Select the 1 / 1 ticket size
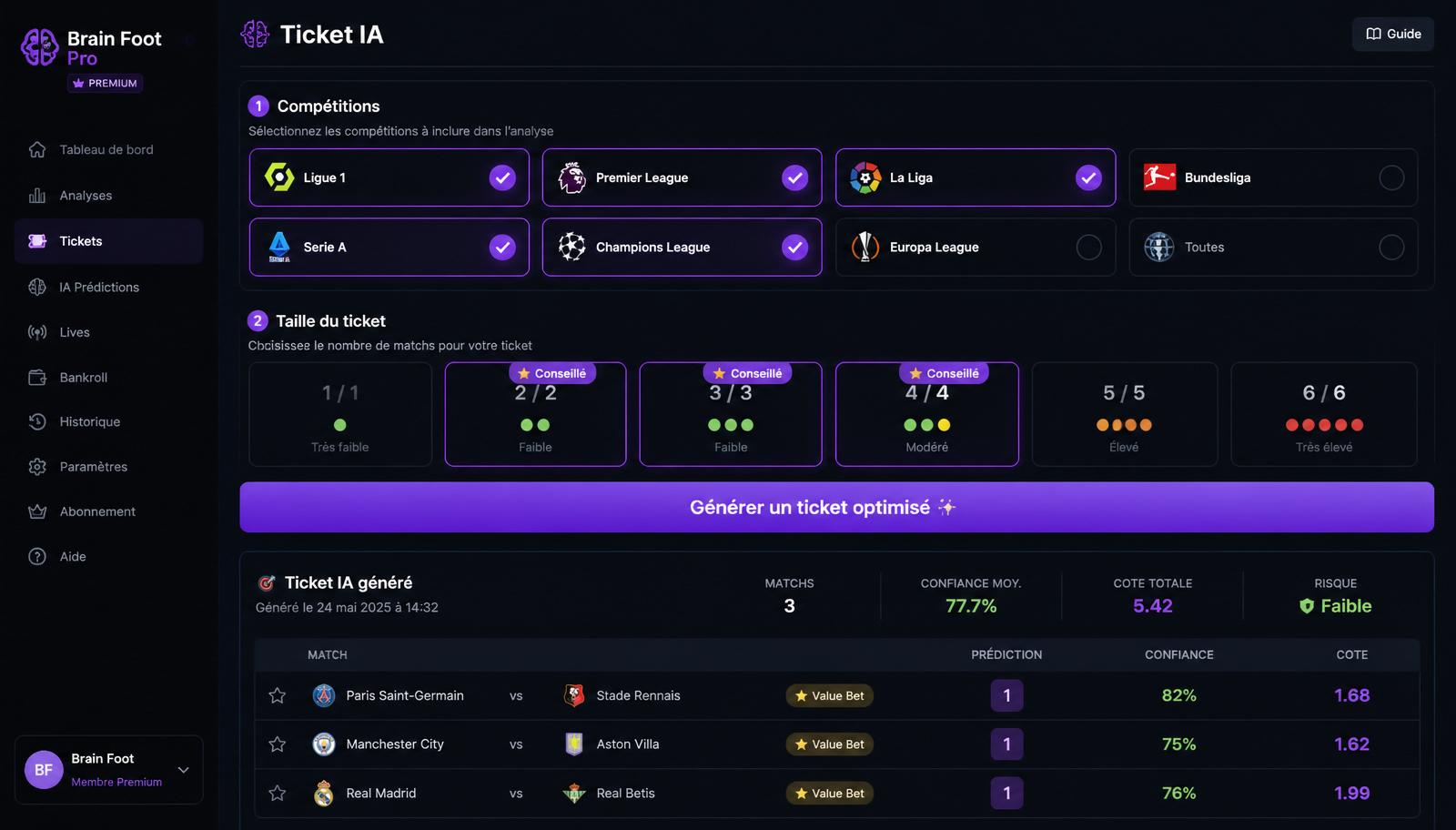The image size is (1456, 830). (x=340, y=414)
